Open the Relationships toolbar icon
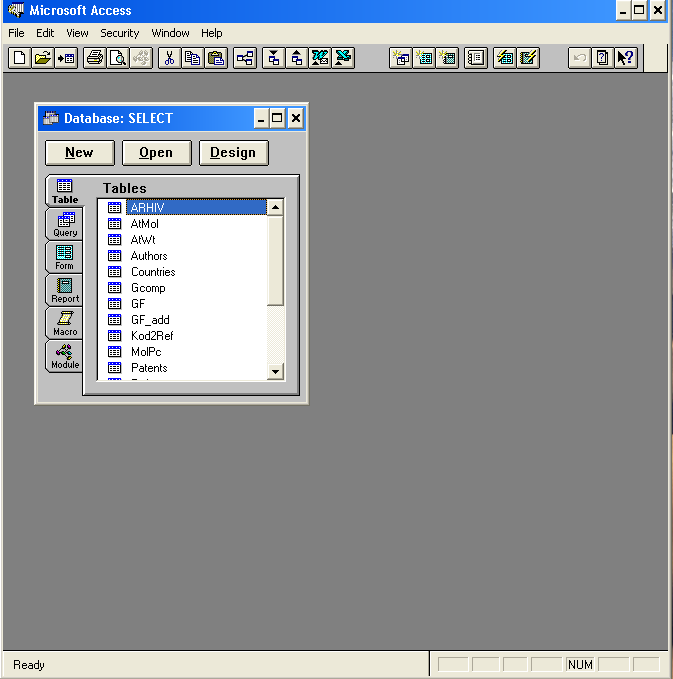Screen dimensions: 673x679 [244, 58]
